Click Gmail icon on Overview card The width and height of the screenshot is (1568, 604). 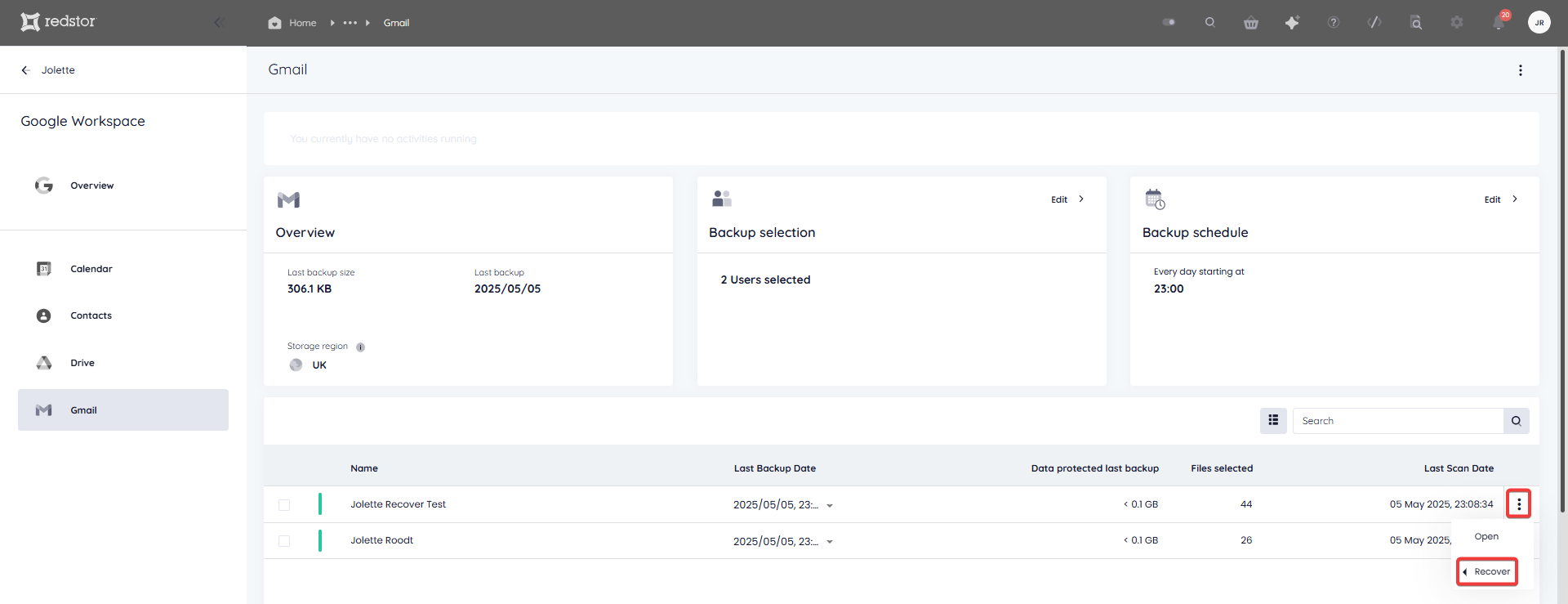[x=288, y=199]
